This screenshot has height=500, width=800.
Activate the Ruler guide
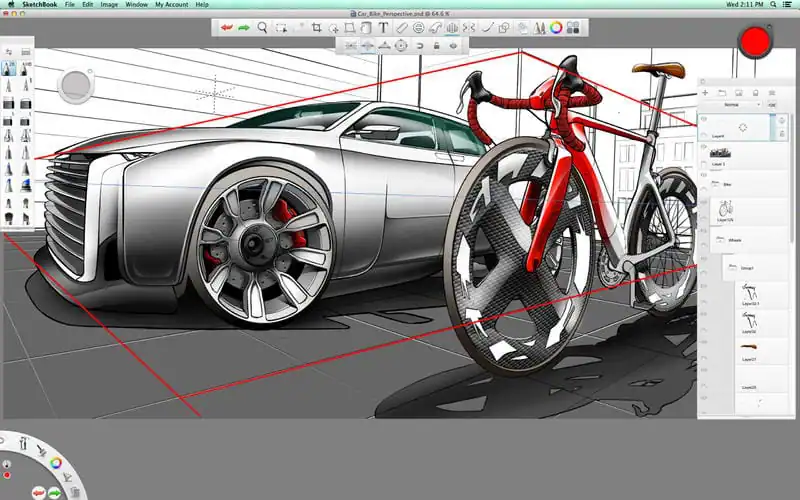(x=402, y=28)
